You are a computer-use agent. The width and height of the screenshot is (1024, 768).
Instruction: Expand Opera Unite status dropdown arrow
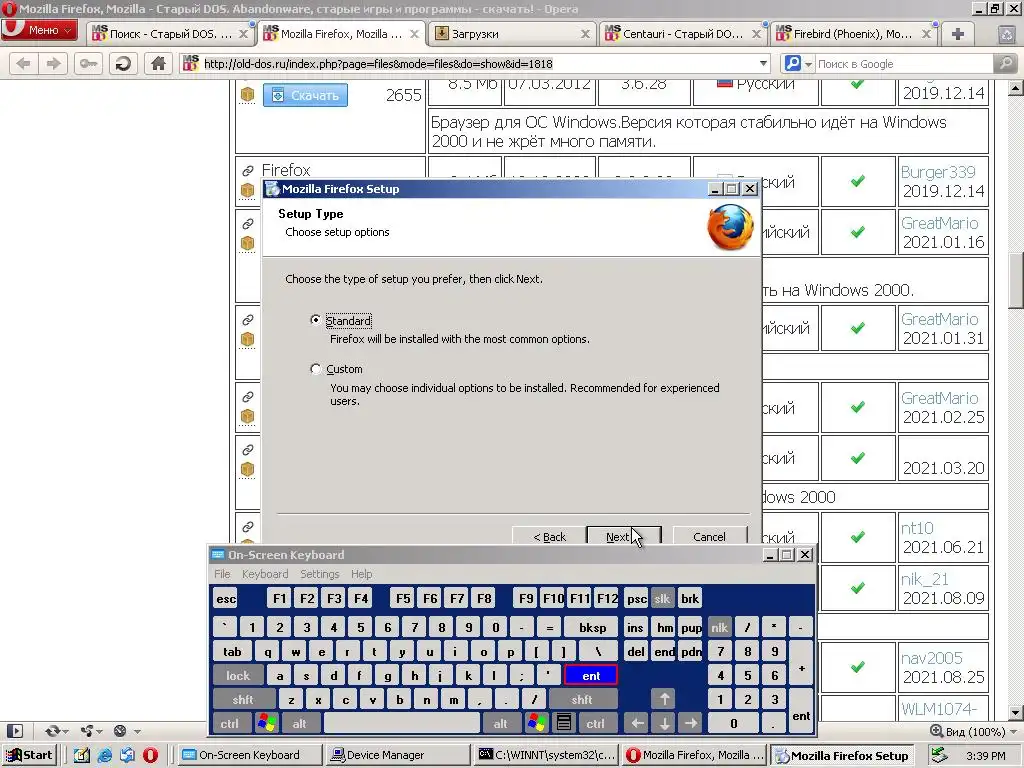pyautogui.click(x=99, y=731)
